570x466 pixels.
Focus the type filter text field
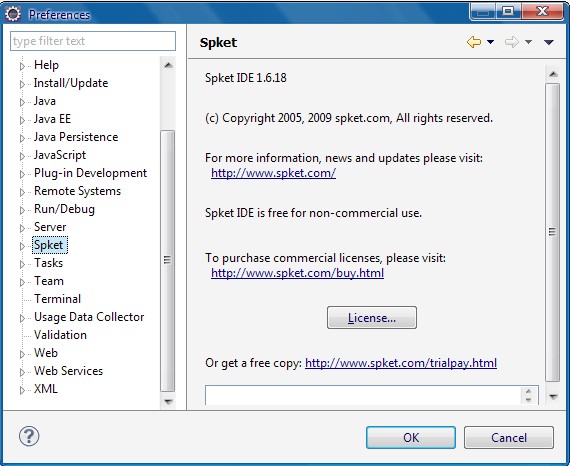[93, 41]
